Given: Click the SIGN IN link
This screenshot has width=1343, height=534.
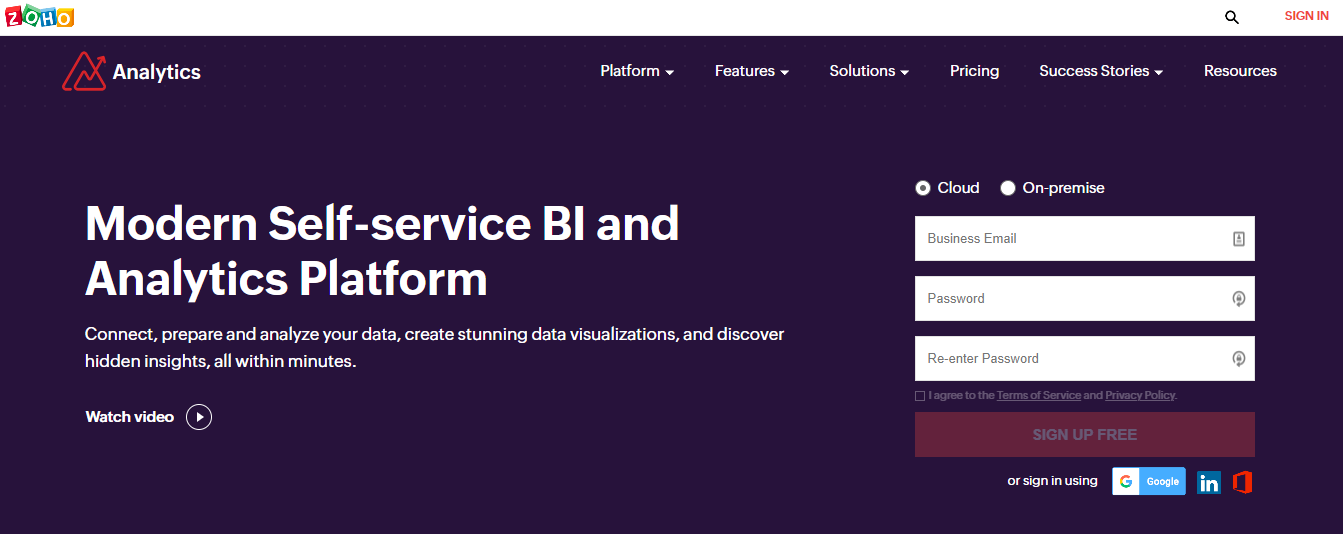Looking at the screenshot, I should (1306, 16).
